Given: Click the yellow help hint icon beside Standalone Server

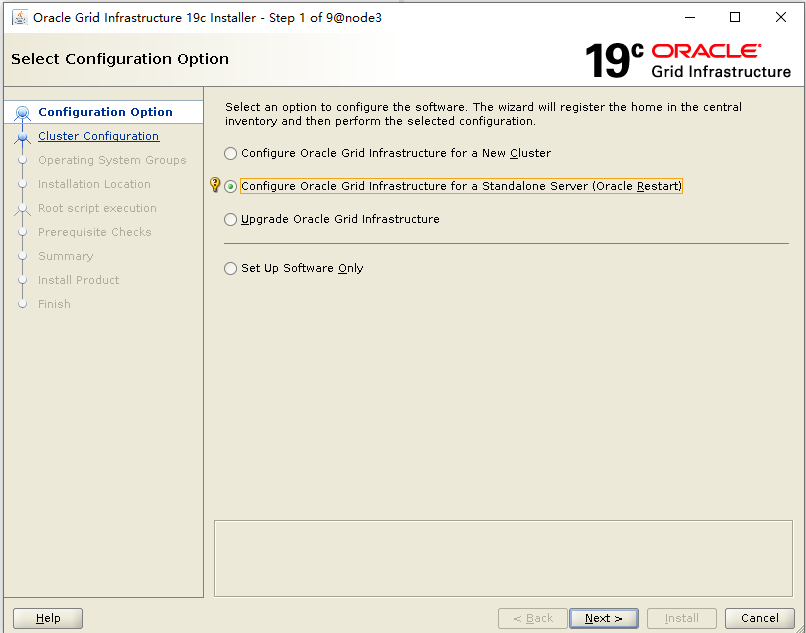Looking at the screenshot, I should pos(215,185).
